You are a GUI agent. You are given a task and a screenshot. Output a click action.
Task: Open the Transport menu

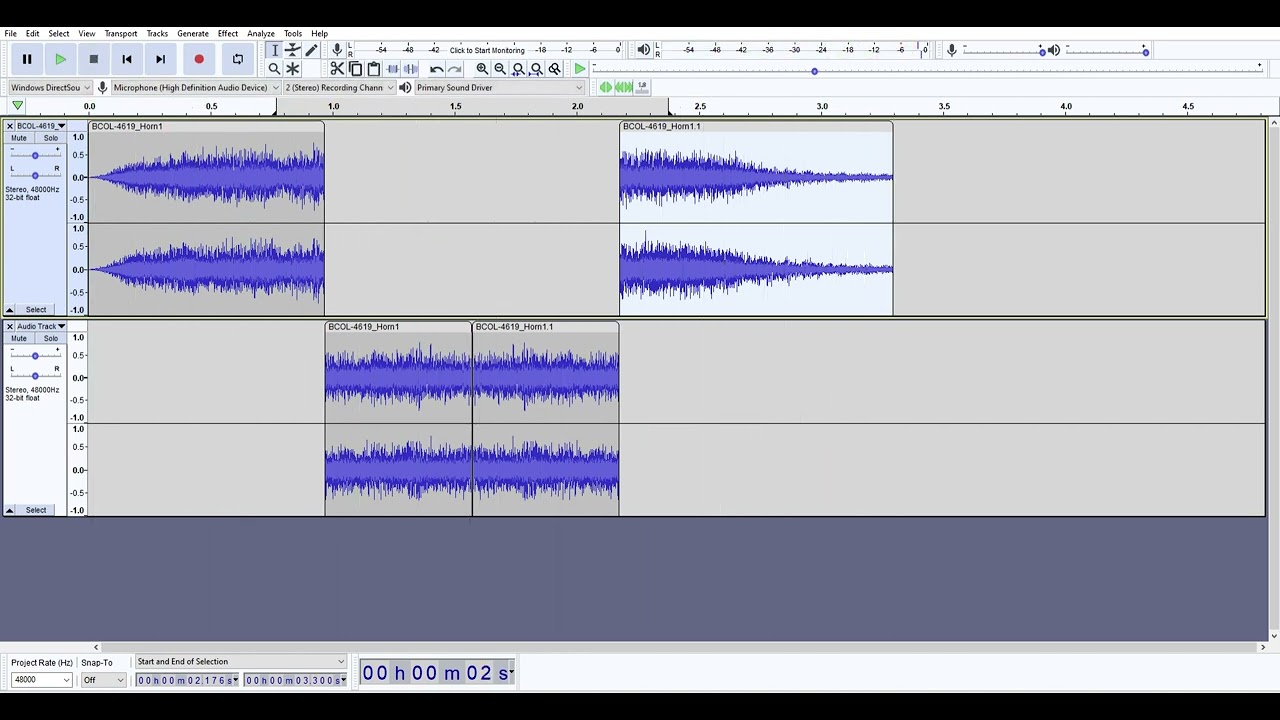[121, 33]
